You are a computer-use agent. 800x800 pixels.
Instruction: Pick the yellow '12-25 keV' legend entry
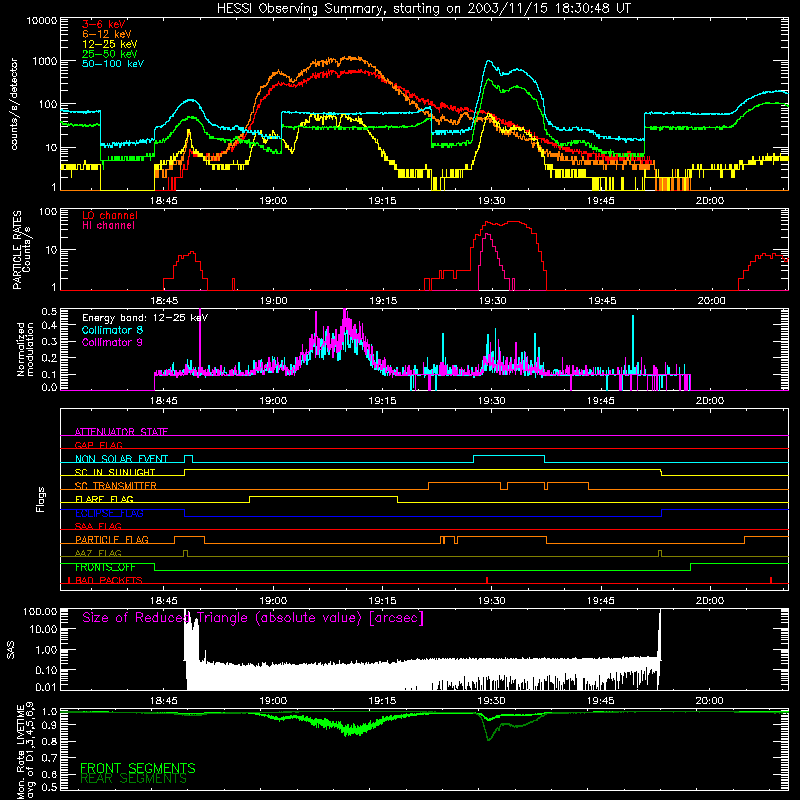point(110,44)
